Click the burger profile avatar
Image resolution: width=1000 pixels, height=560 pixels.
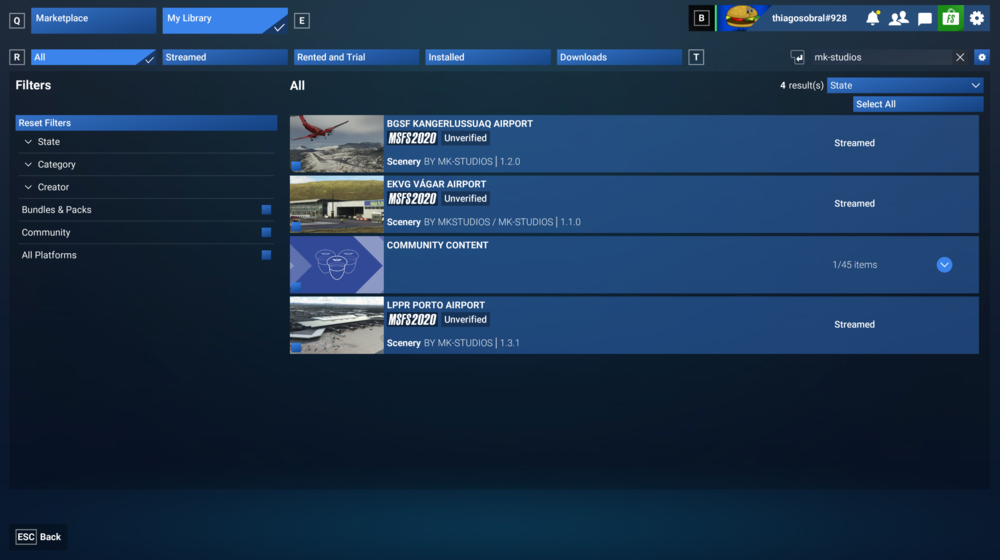click(x=741, y=18)
